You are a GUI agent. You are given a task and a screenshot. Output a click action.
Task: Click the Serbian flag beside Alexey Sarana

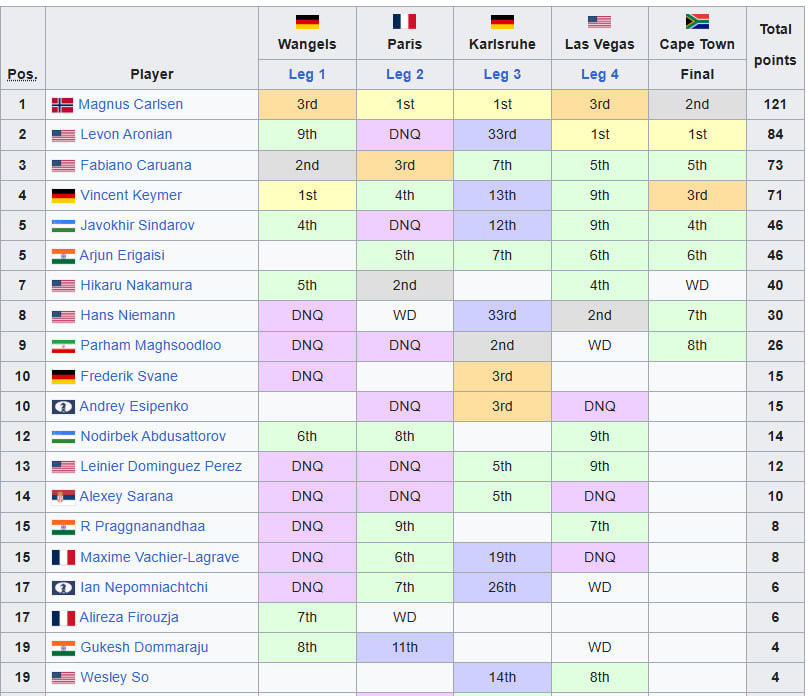coord(63,497)
